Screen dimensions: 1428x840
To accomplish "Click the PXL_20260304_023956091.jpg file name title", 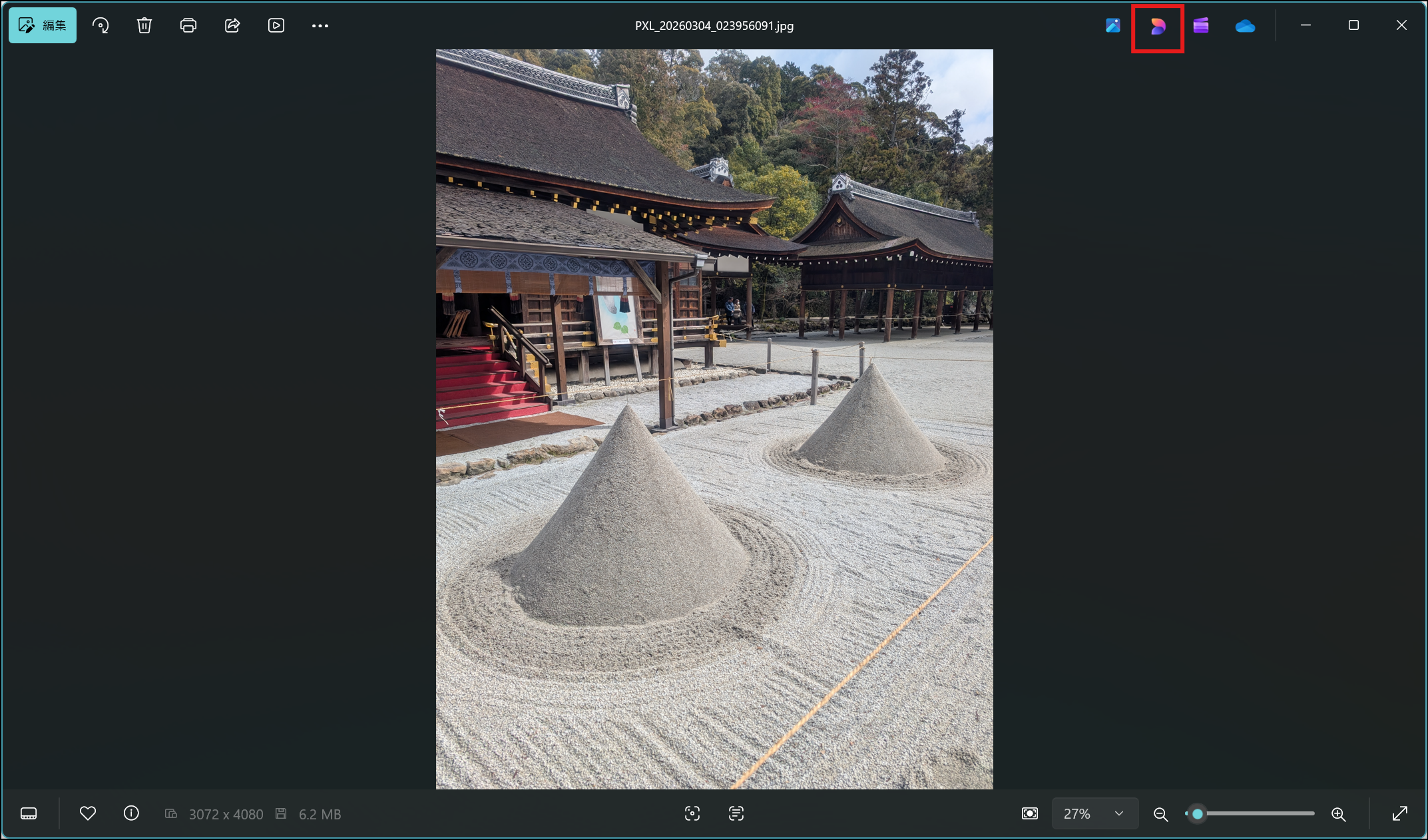I will [x=714, y=26].
